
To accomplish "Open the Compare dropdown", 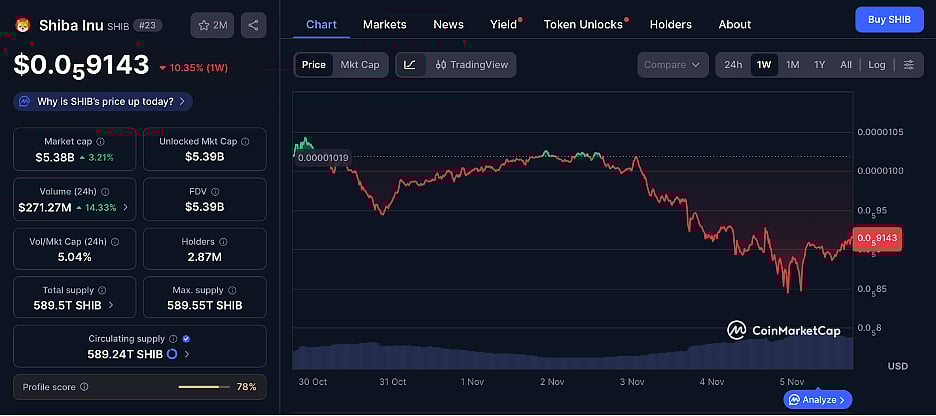I will tap(673, 64).
